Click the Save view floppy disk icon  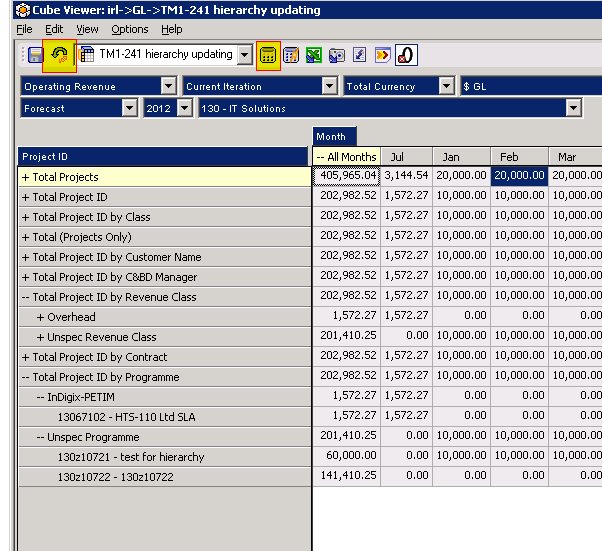coord(35,55)
